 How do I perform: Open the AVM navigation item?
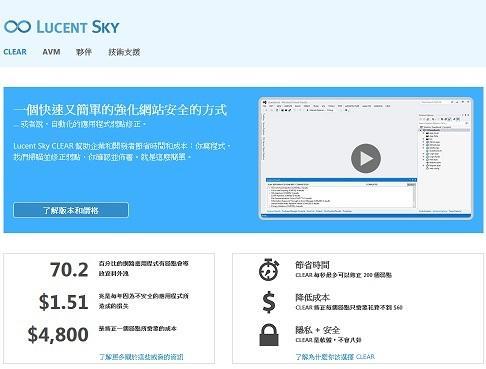tap(51, 52)
